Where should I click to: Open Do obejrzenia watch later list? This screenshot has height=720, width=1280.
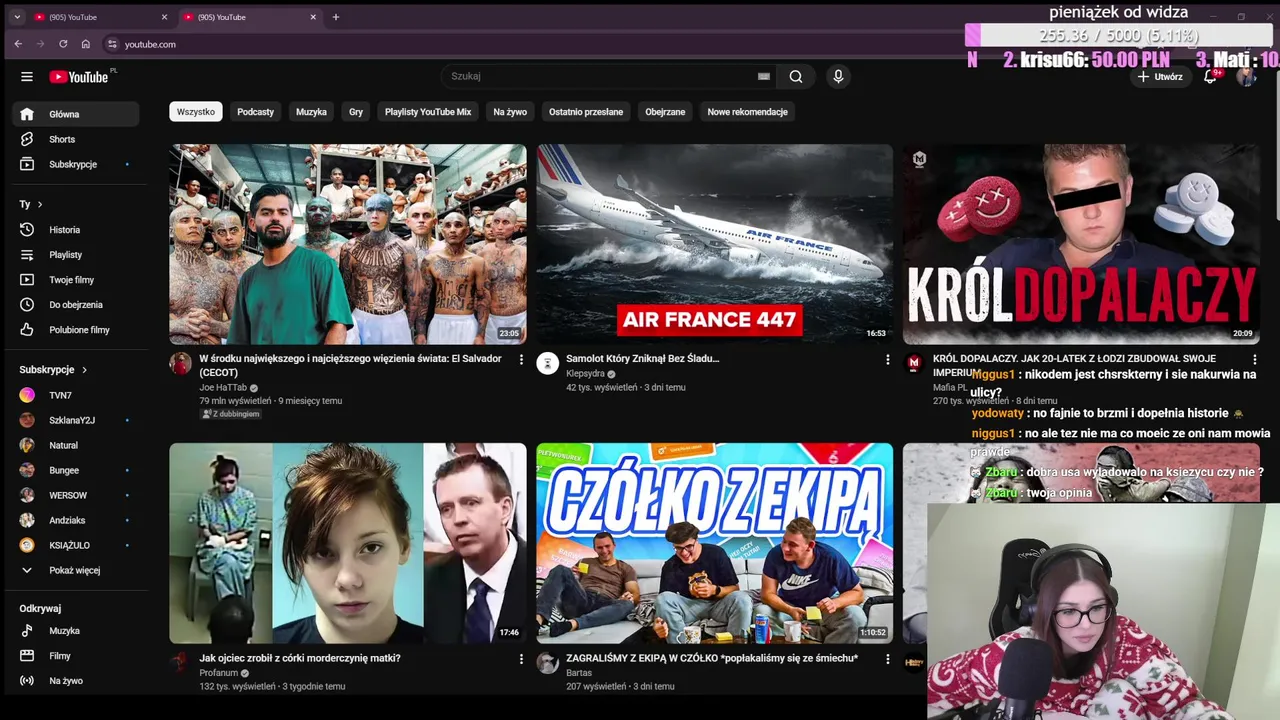(76, 305)
